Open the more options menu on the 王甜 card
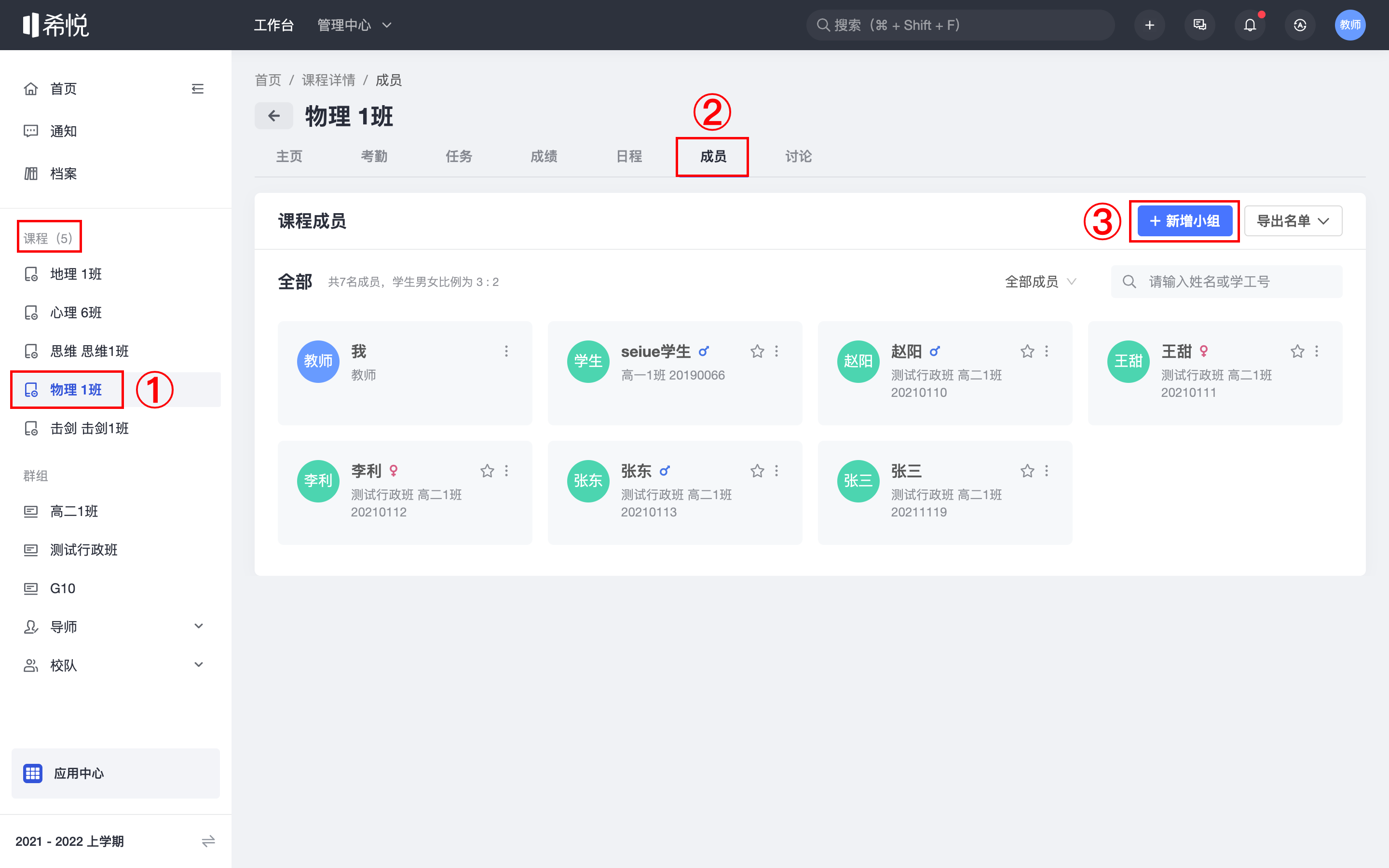 pyautogui.click(x=1317, y=352)
